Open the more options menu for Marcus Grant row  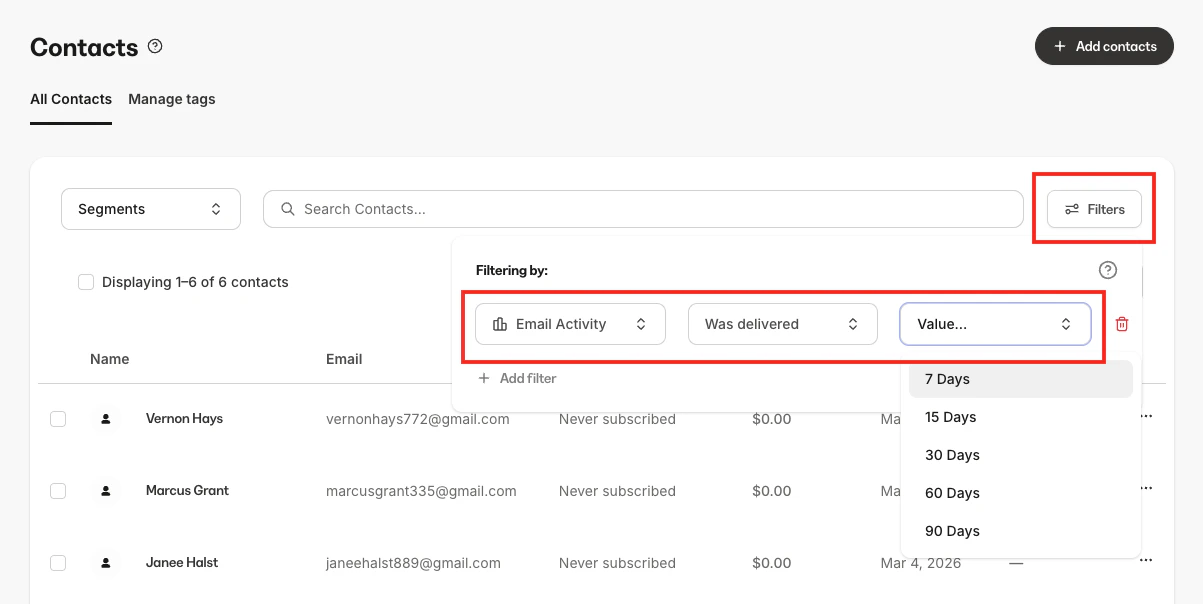1146,489
